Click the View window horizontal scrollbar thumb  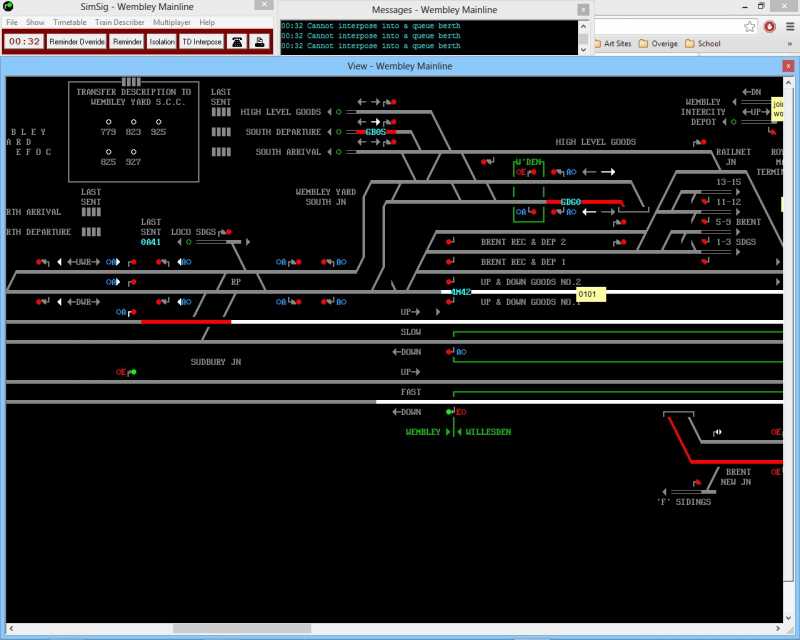[x=242, y=628]
